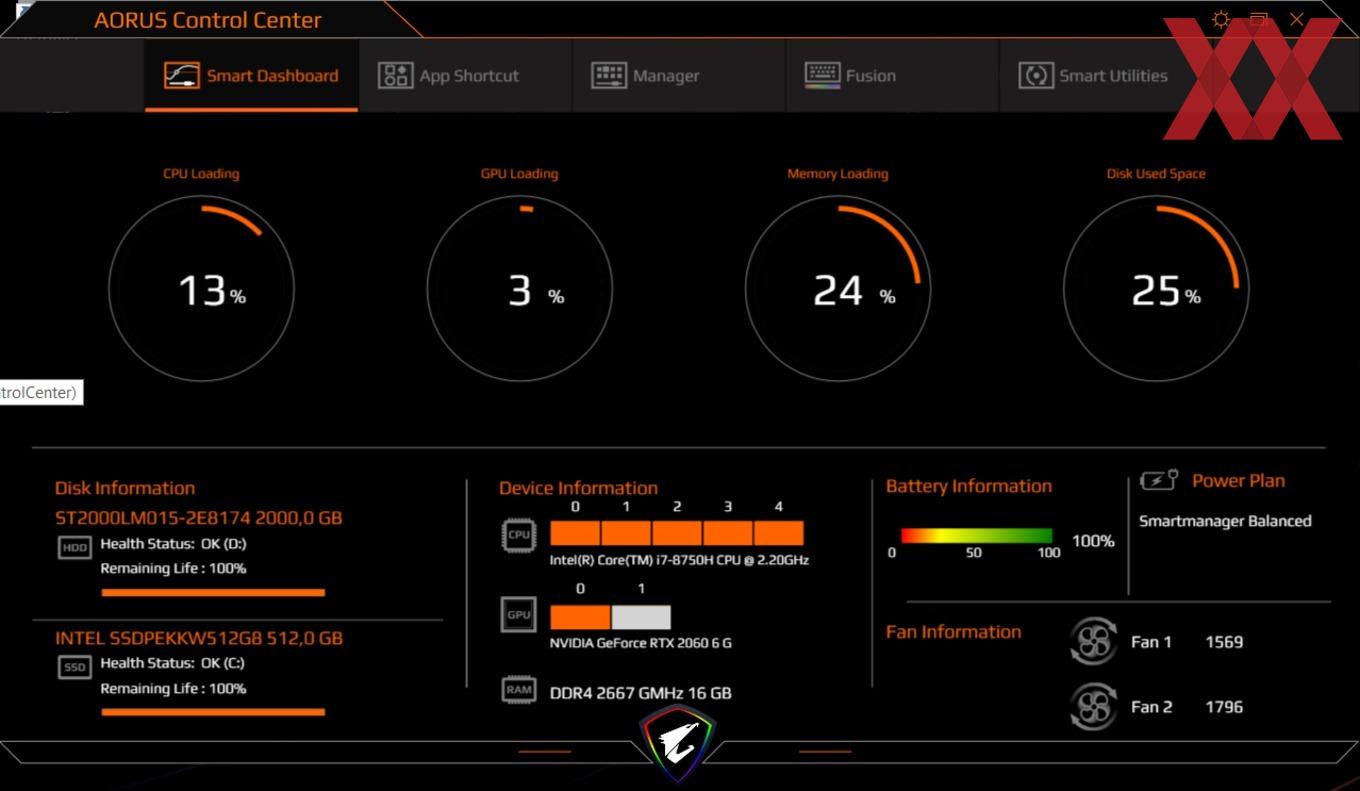Click the ST2000LM015 remaining life bar
Image resolution: width=1360 pixels, height=791 pixels.
213,593
